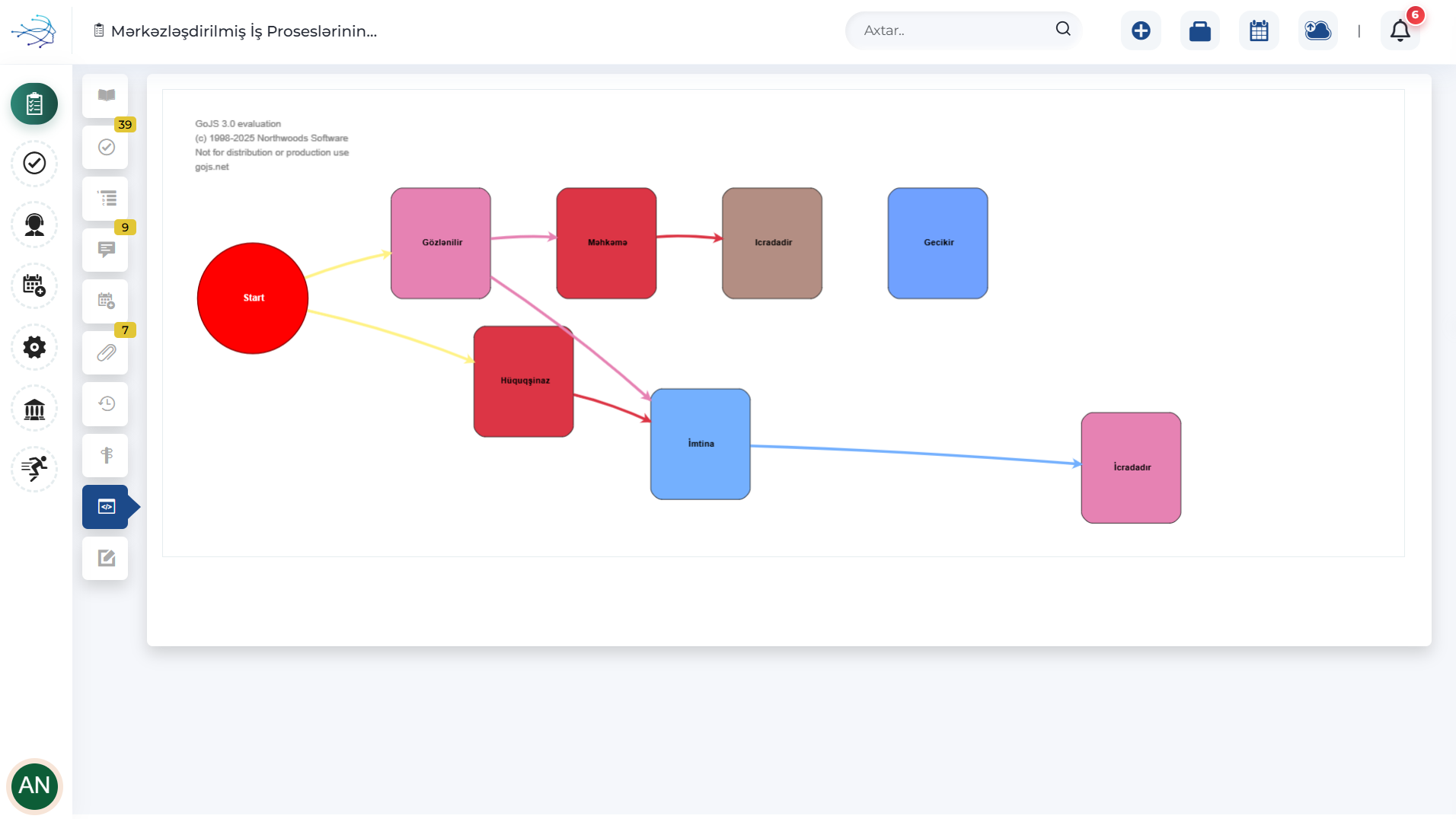Open the settings gear icon
This screenshot has width=1456, height=819.
coord(34,347)
